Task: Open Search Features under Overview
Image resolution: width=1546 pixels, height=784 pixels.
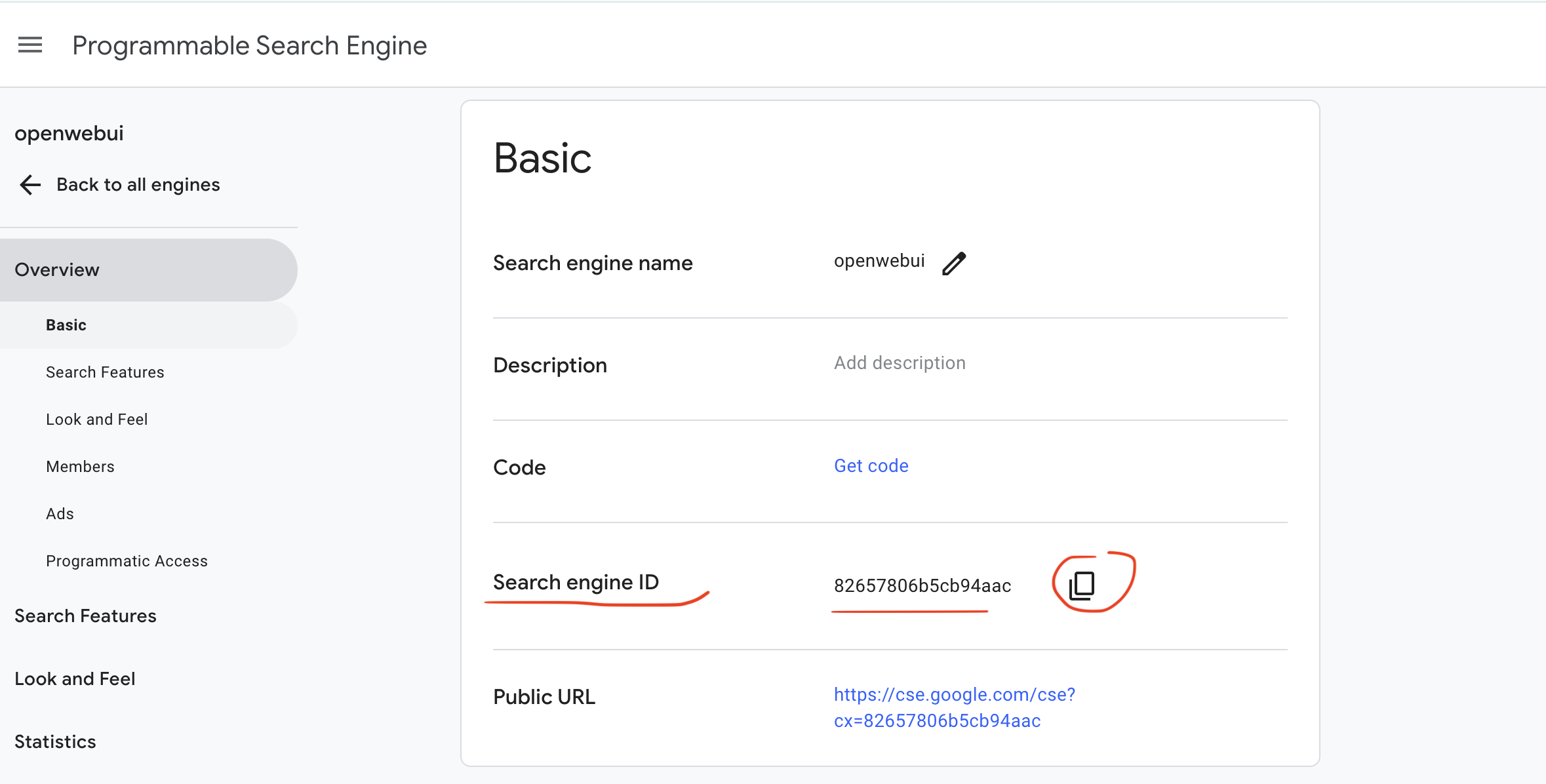Action: click(105, 372)
